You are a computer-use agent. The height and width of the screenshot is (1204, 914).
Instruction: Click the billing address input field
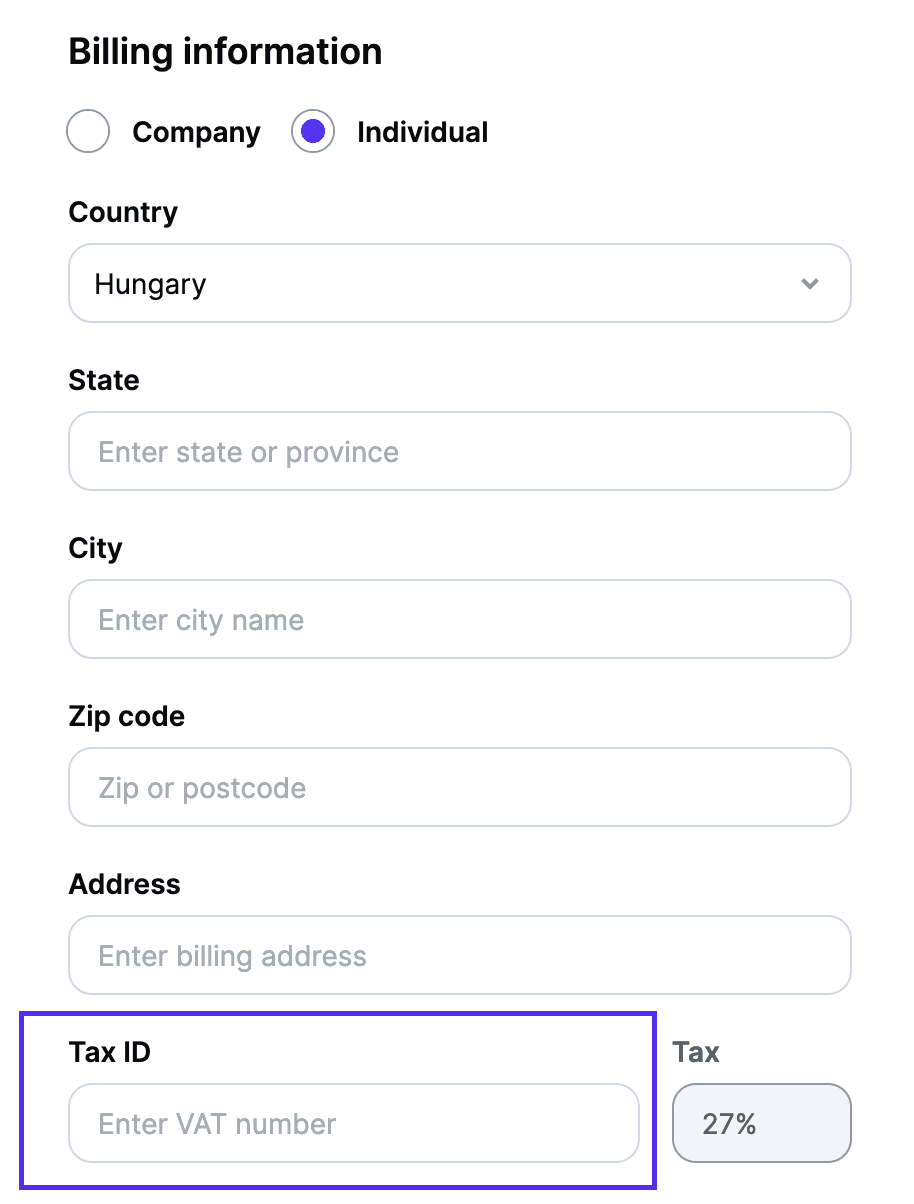point(459,955)
